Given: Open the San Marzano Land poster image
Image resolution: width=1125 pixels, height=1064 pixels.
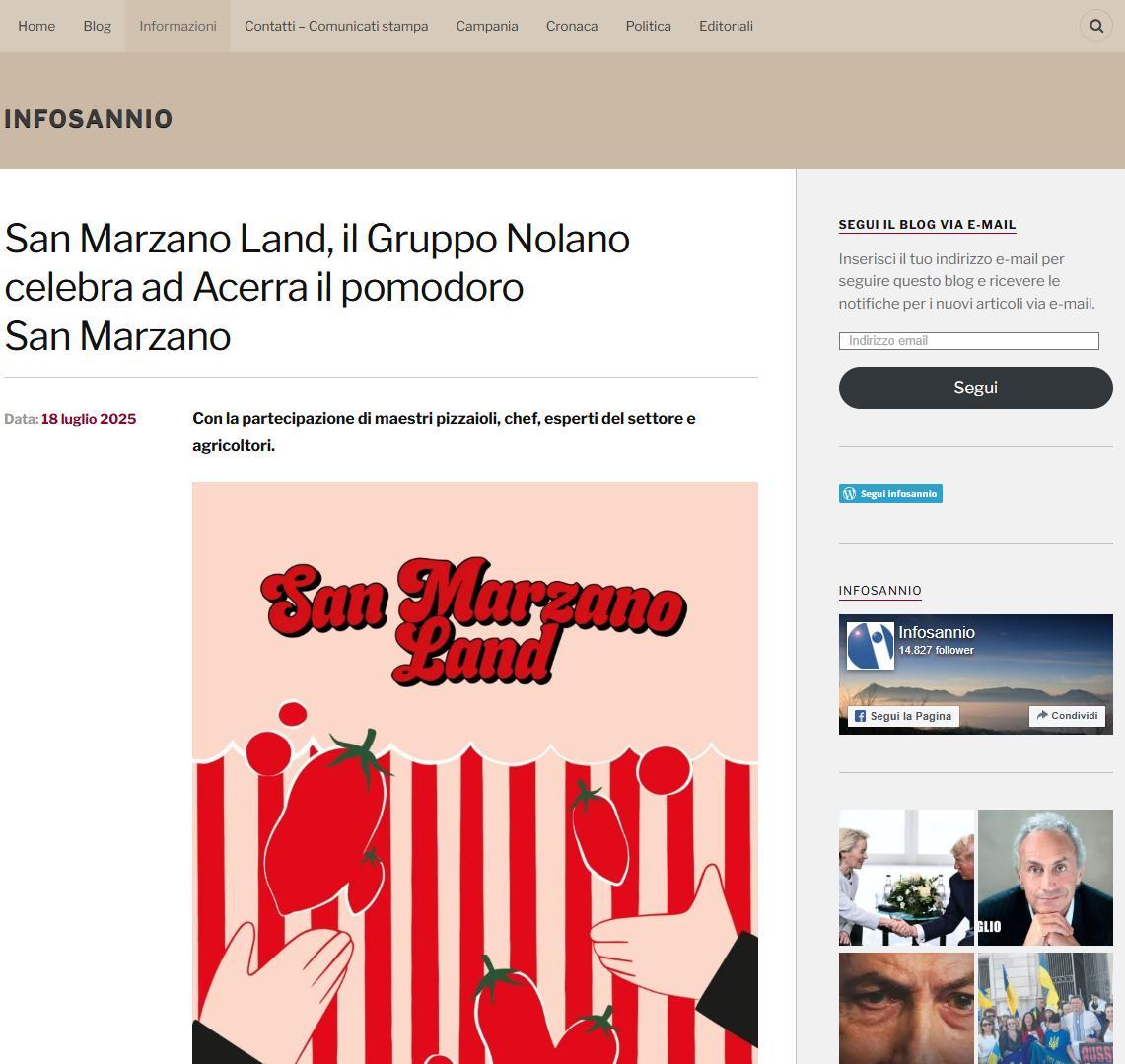Looking at the screenshot, I should (475, 773).
